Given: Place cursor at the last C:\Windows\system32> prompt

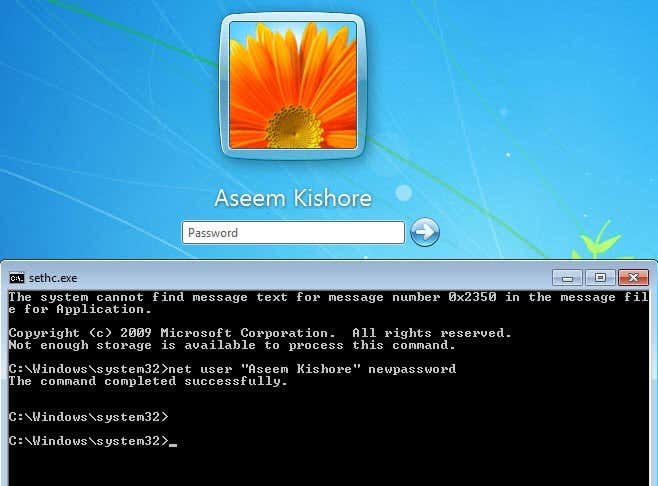Looking at the screenshot, I should (88, 441).
